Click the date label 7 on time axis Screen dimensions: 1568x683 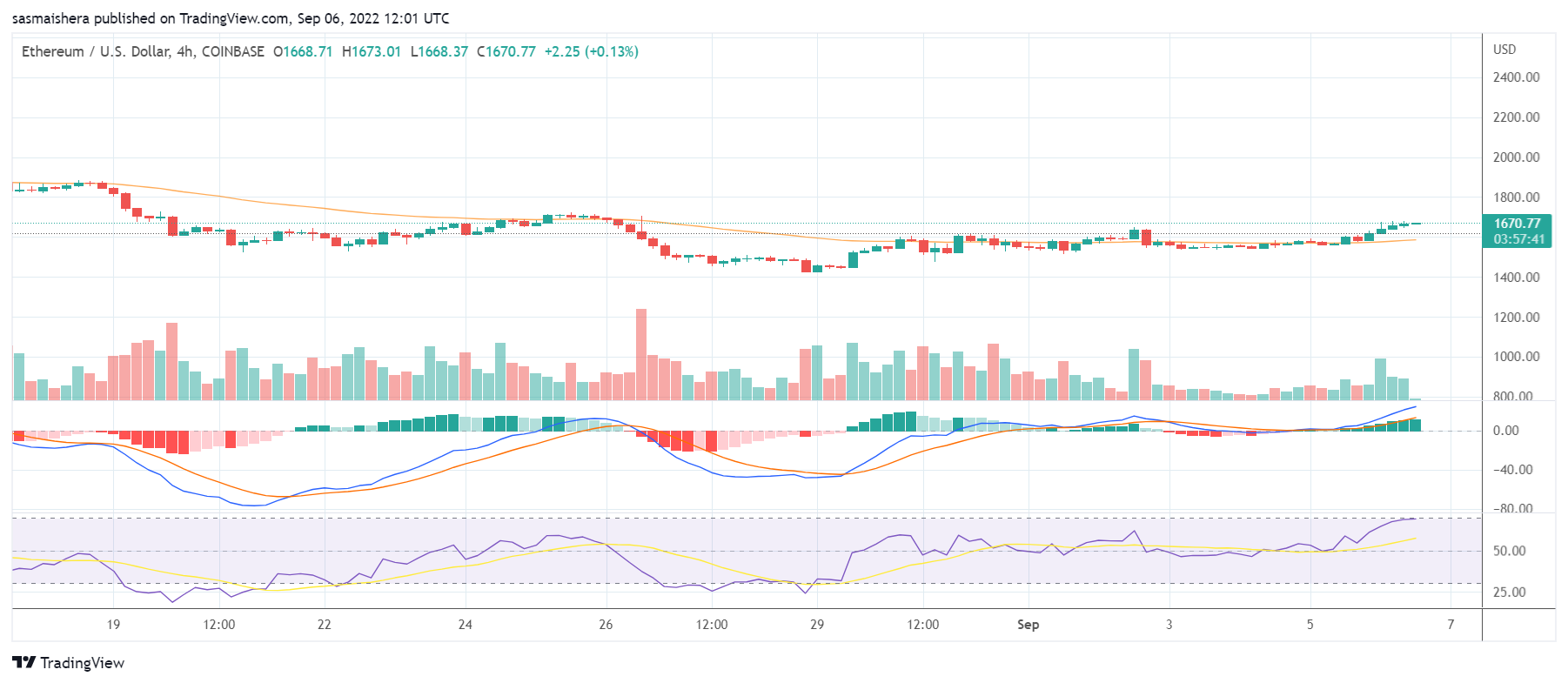[x=1451, y=625]
